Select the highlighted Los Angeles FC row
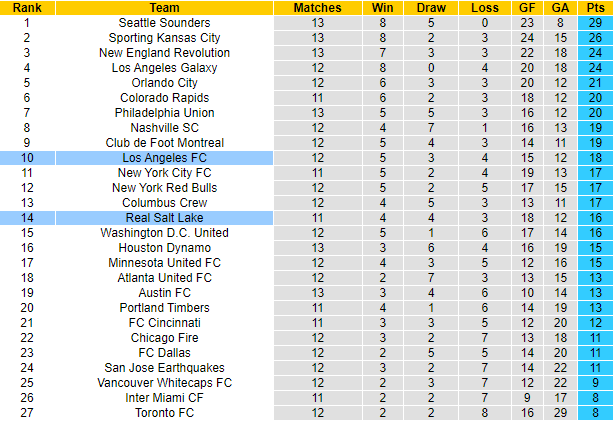This screenshot has height=422, width=613. coord(164,158)
